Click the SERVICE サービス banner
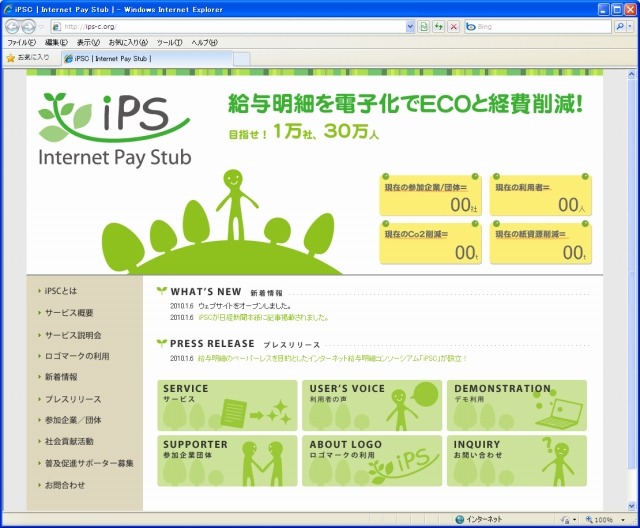Screen dimensions: 640x528 pyautogui.click(x=227, y=405)
